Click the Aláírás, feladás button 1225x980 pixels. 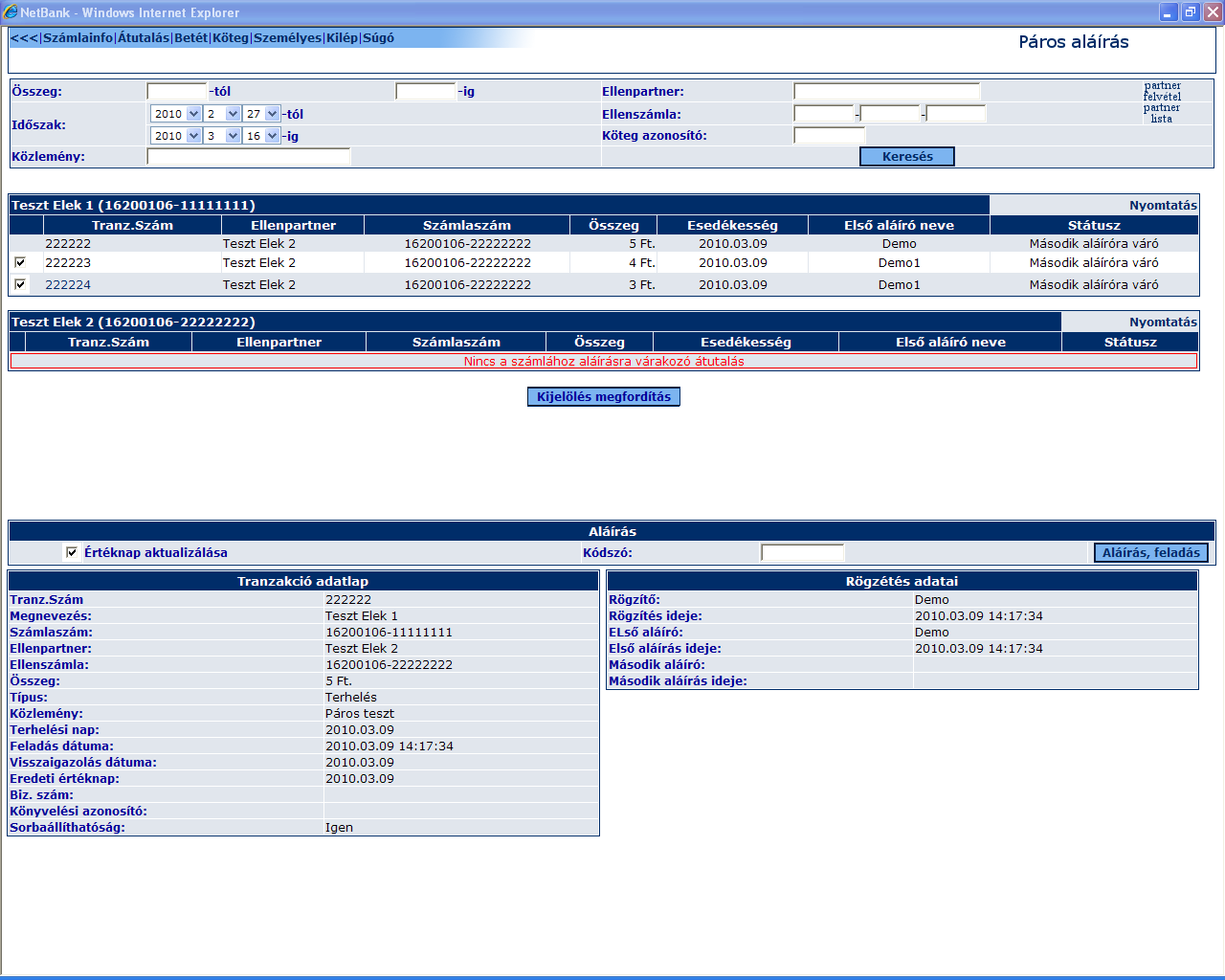pos(1150,552)
